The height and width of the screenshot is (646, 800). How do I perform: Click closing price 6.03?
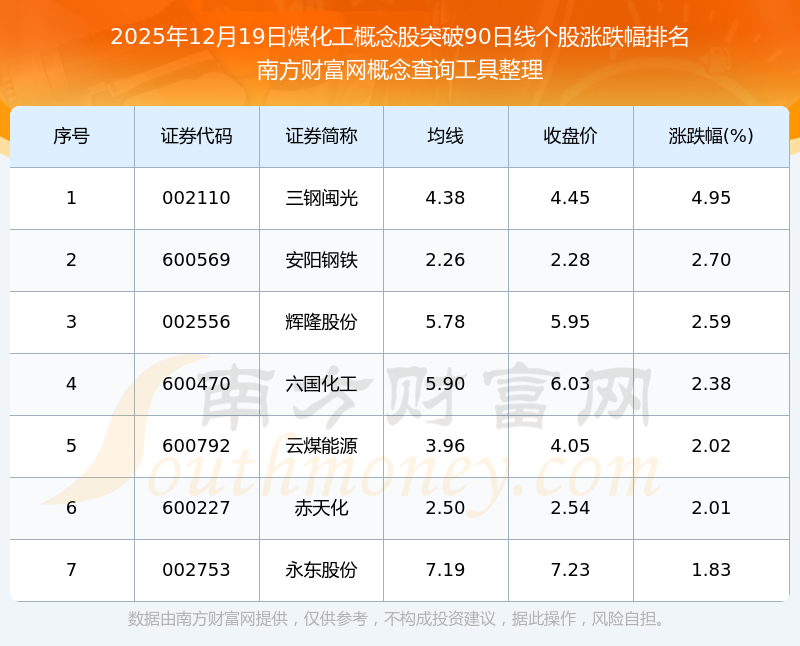pos(570,384)
